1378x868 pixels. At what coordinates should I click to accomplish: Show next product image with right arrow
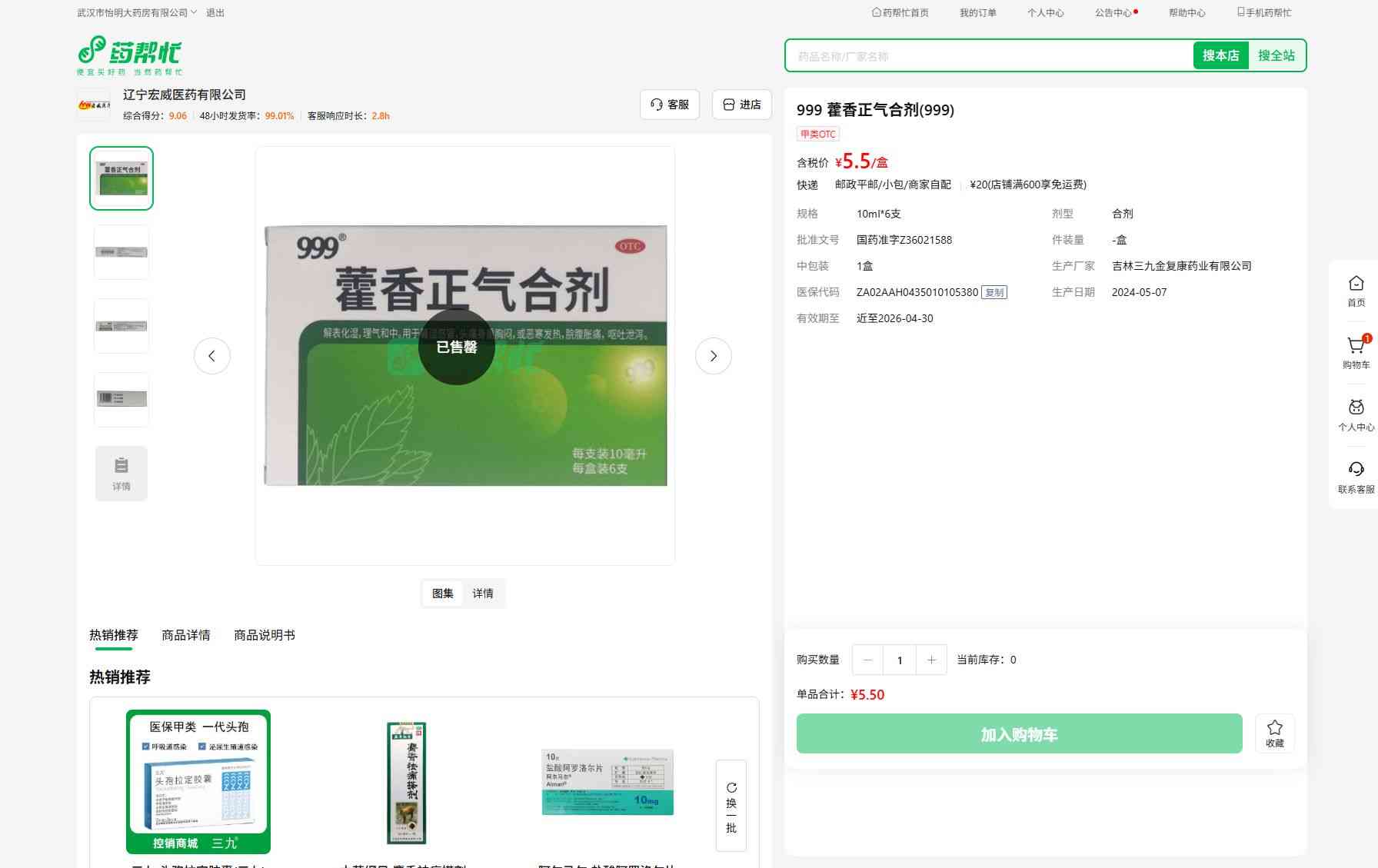713,356
